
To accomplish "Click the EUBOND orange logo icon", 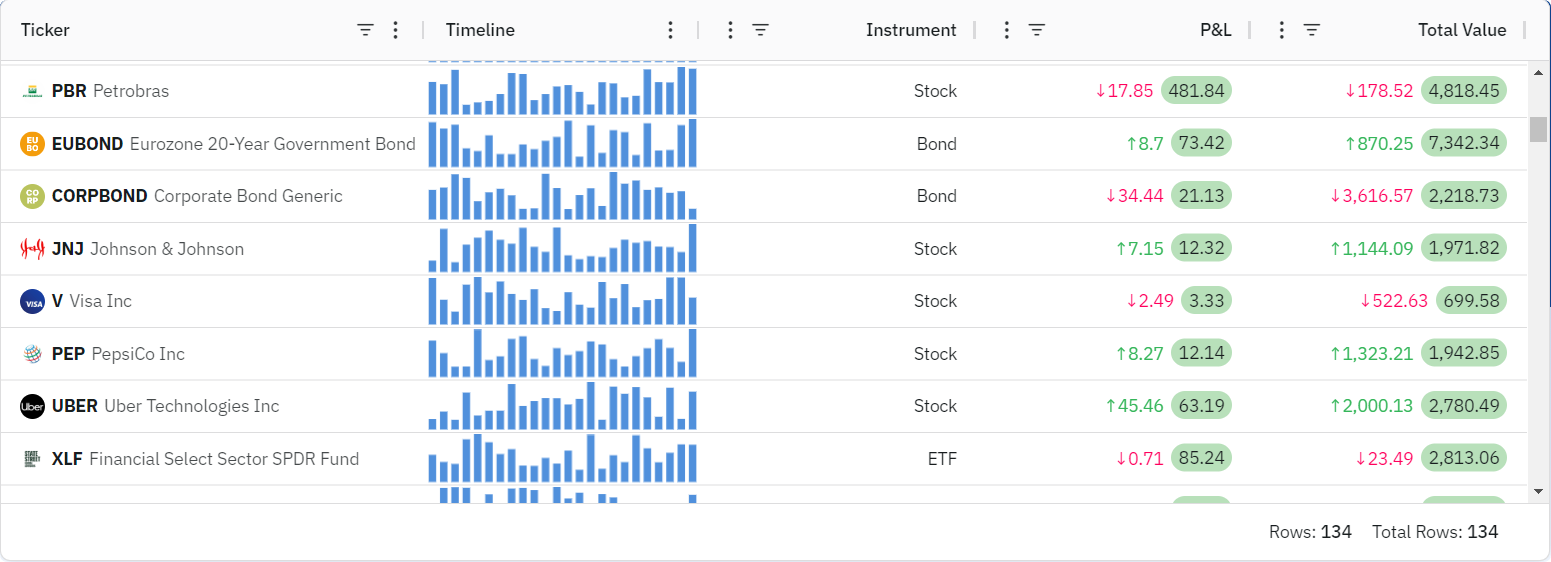I will (33, 144).
